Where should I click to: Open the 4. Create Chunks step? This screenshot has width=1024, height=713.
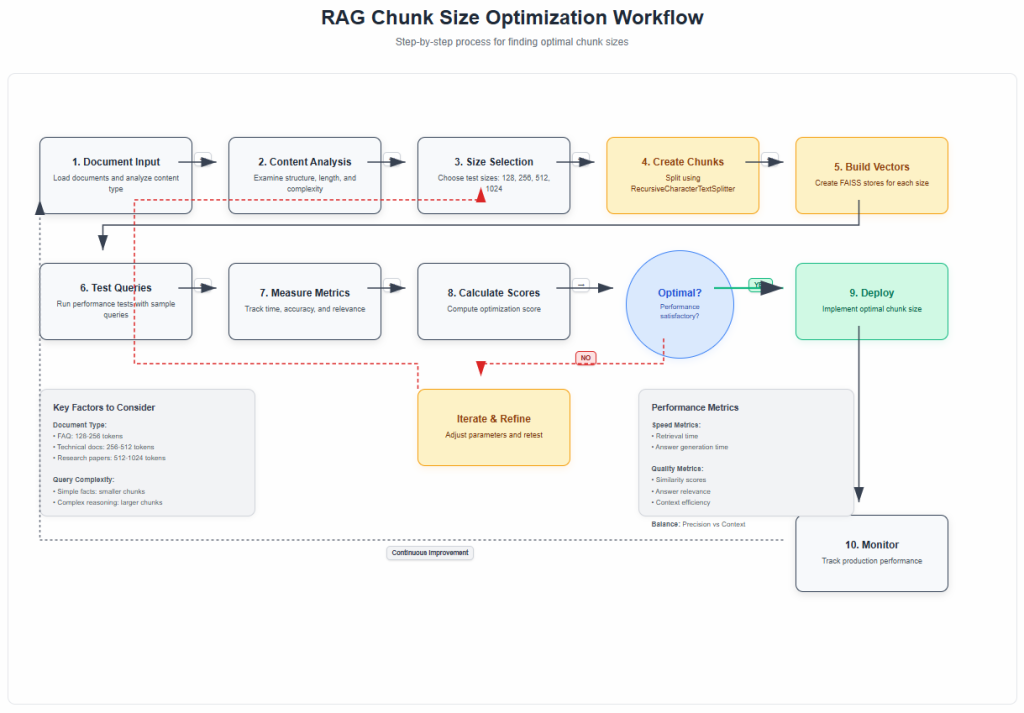point(682,175)
